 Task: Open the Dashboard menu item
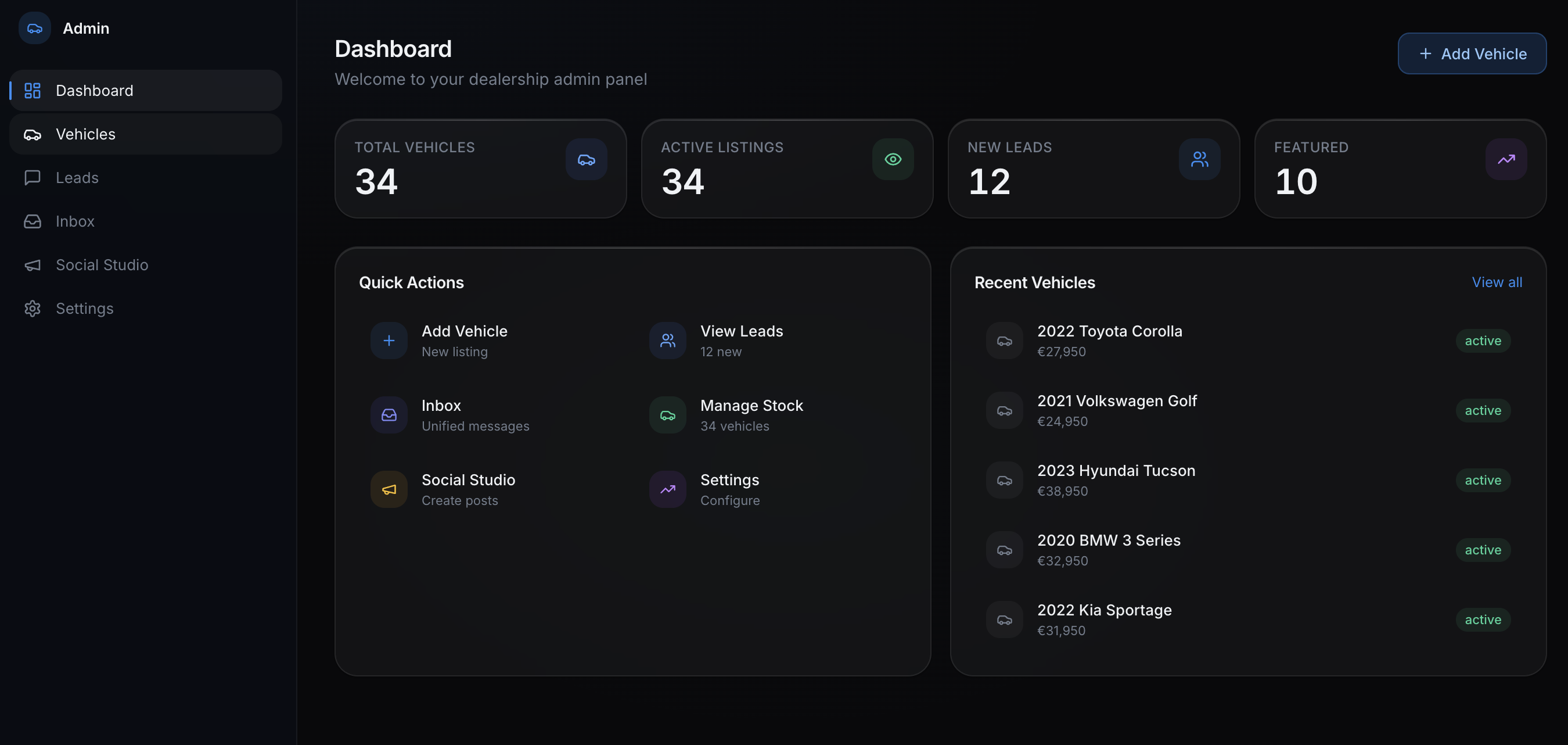coord(146,91)
